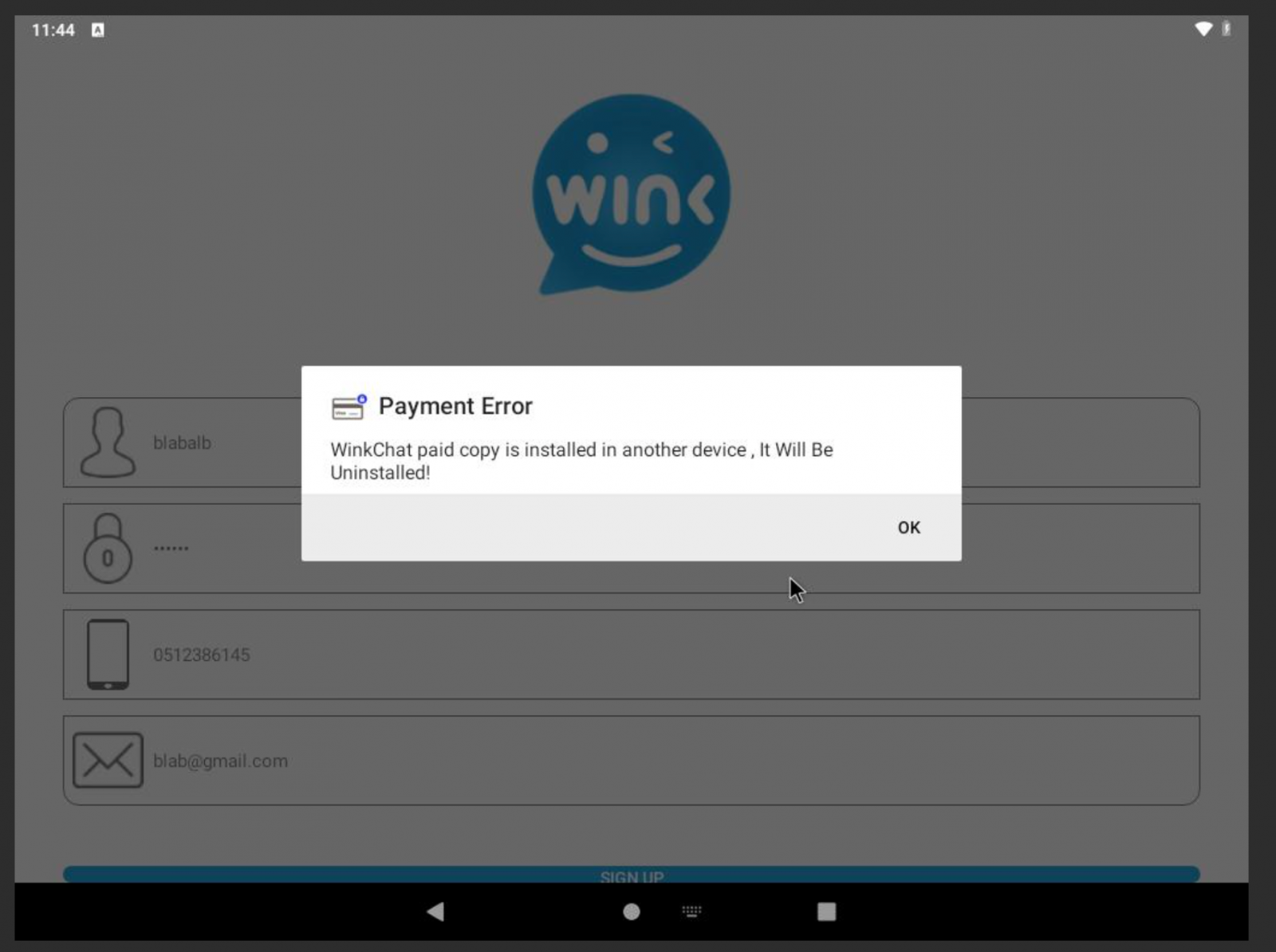Click the user profile icon beside blabalb
1276x952 pixels.
pos(109,443)
